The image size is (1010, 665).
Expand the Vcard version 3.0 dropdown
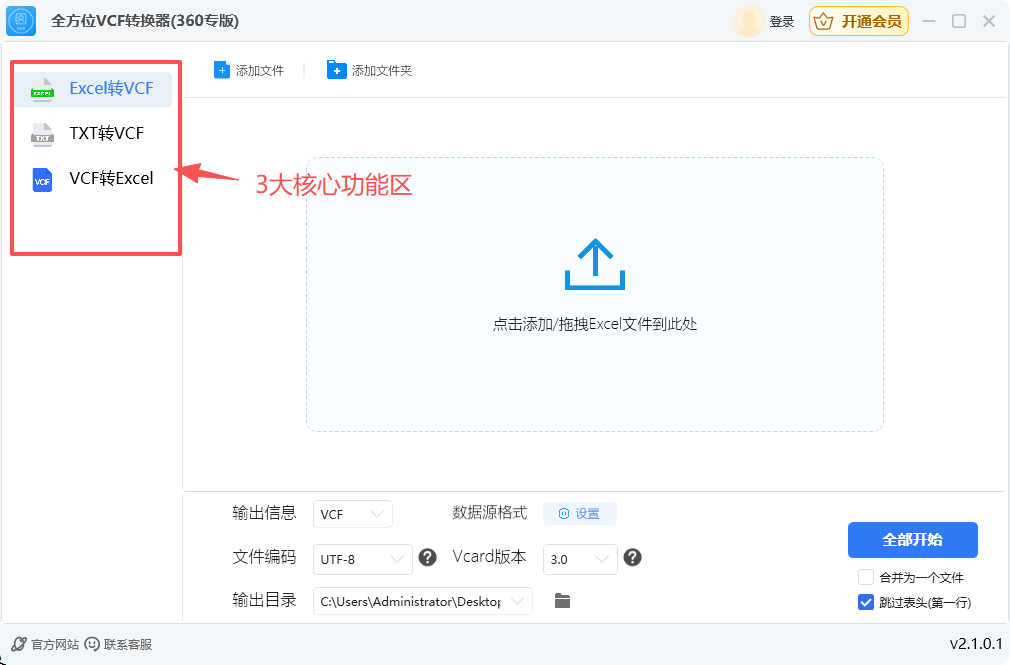(580, 559)
